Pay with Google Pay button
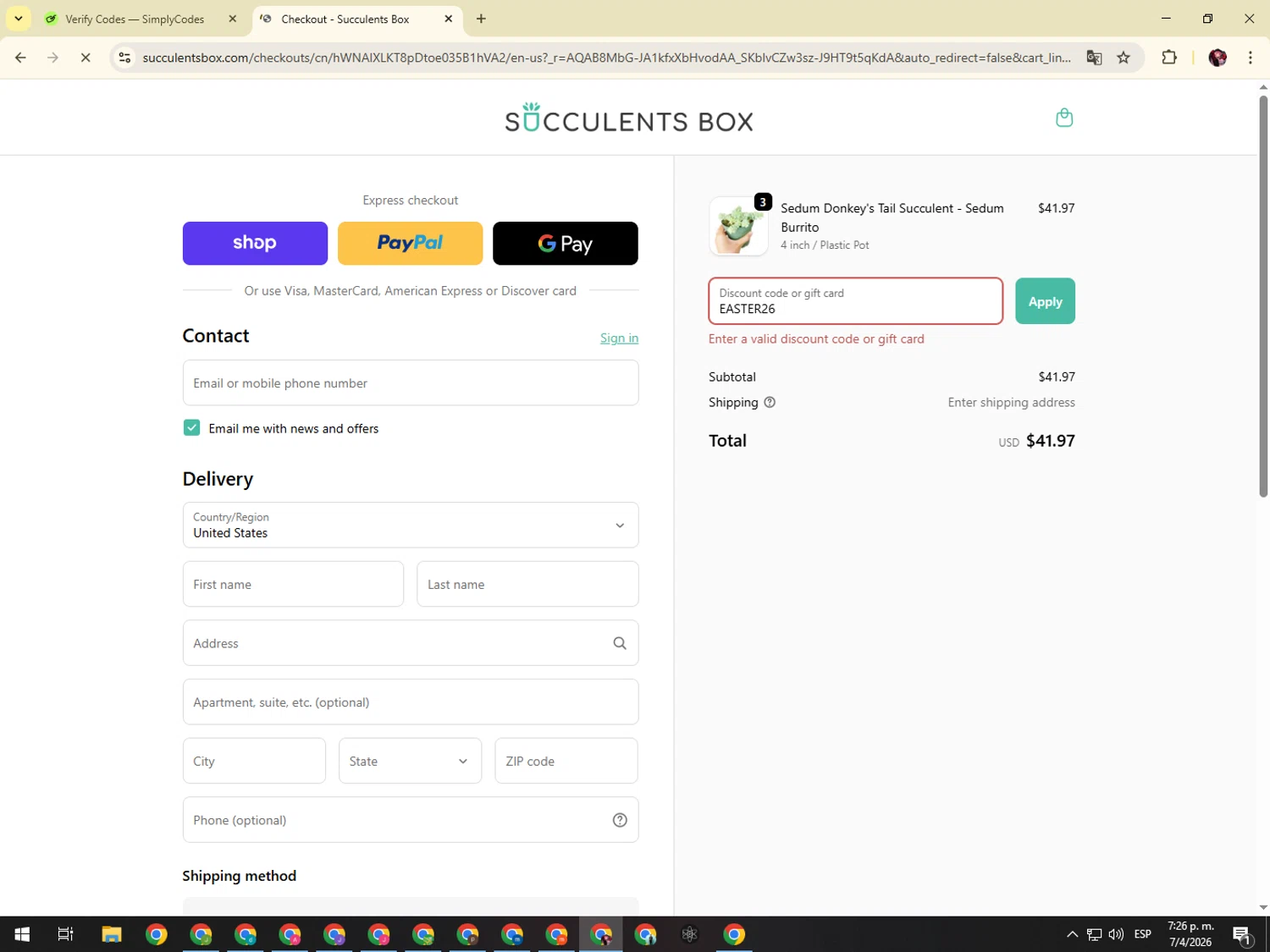Screen dimensions: 1270x952 pyautogui.click(x=566, y=244)
